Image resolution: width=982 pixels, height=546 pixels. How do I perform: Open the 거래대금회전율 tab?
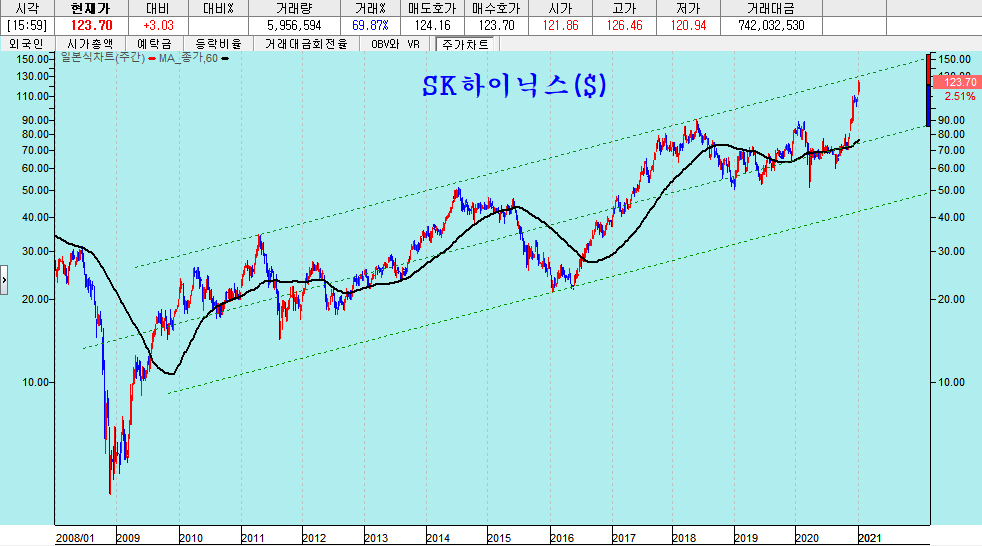tap(306, 44)
